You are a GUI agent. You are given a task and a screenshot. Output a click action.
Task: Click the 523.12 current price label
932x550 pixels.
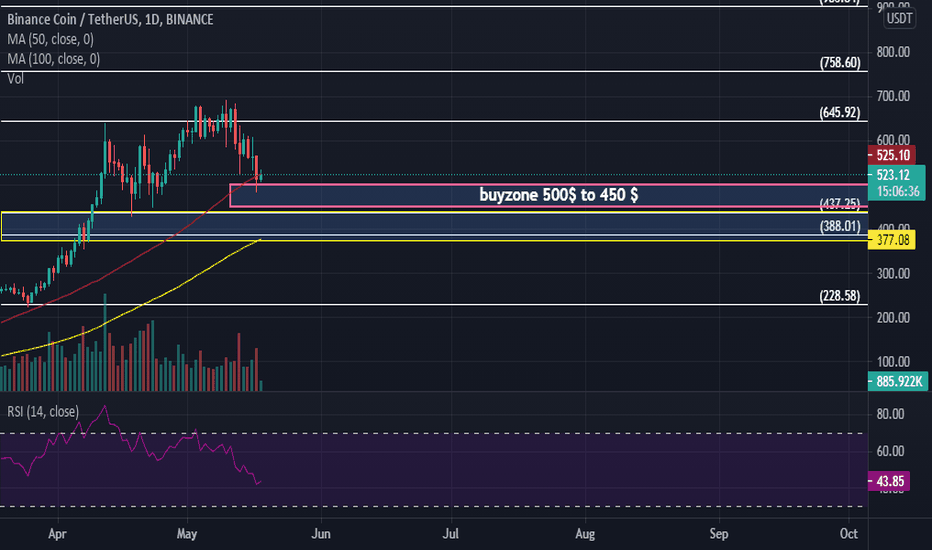[893, 175]
